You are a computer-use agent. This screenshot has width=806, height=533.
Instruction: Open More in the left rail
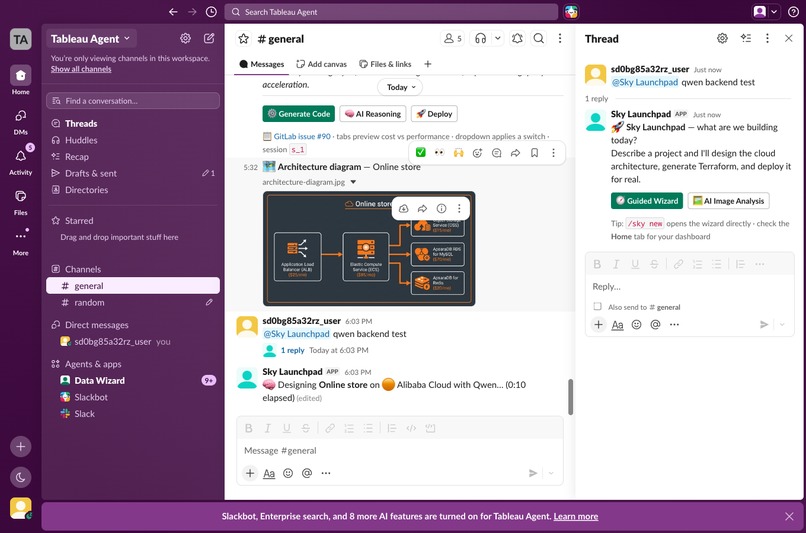point(21,242)
